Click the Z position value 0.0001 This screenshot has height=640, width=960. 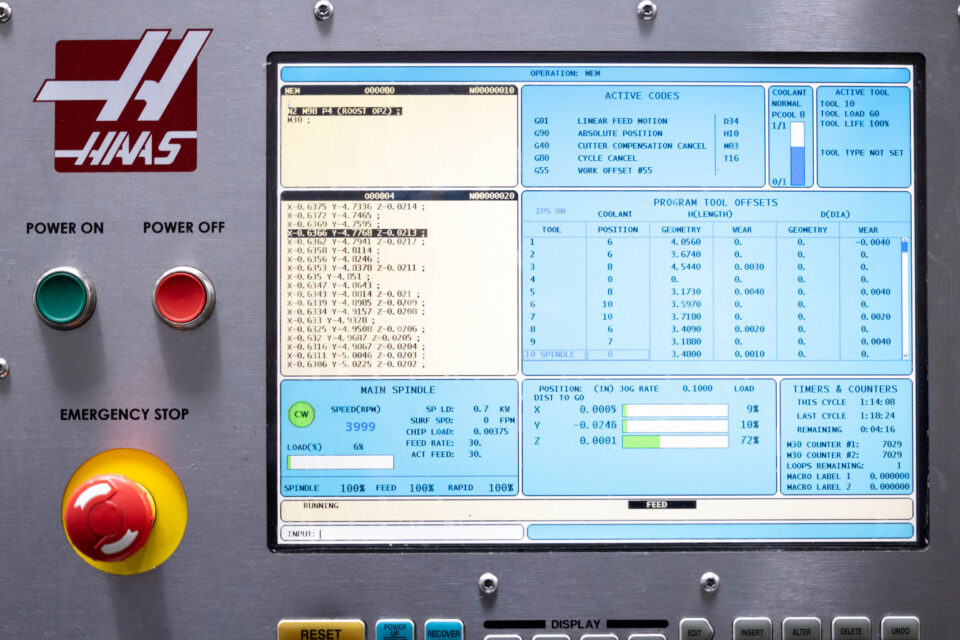(598, 441)
